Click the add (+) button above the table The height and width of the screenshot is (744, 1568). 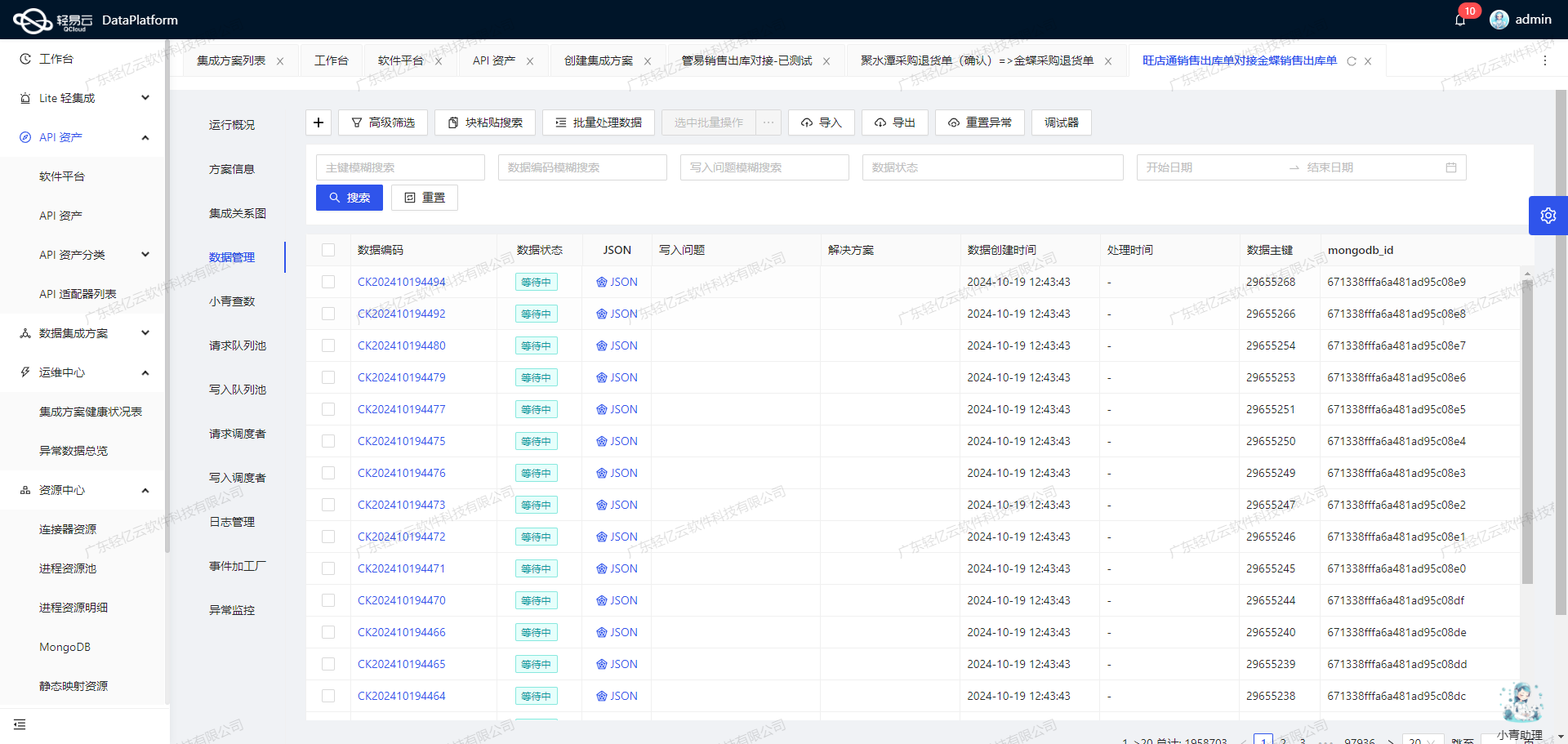tap(318, 123)
